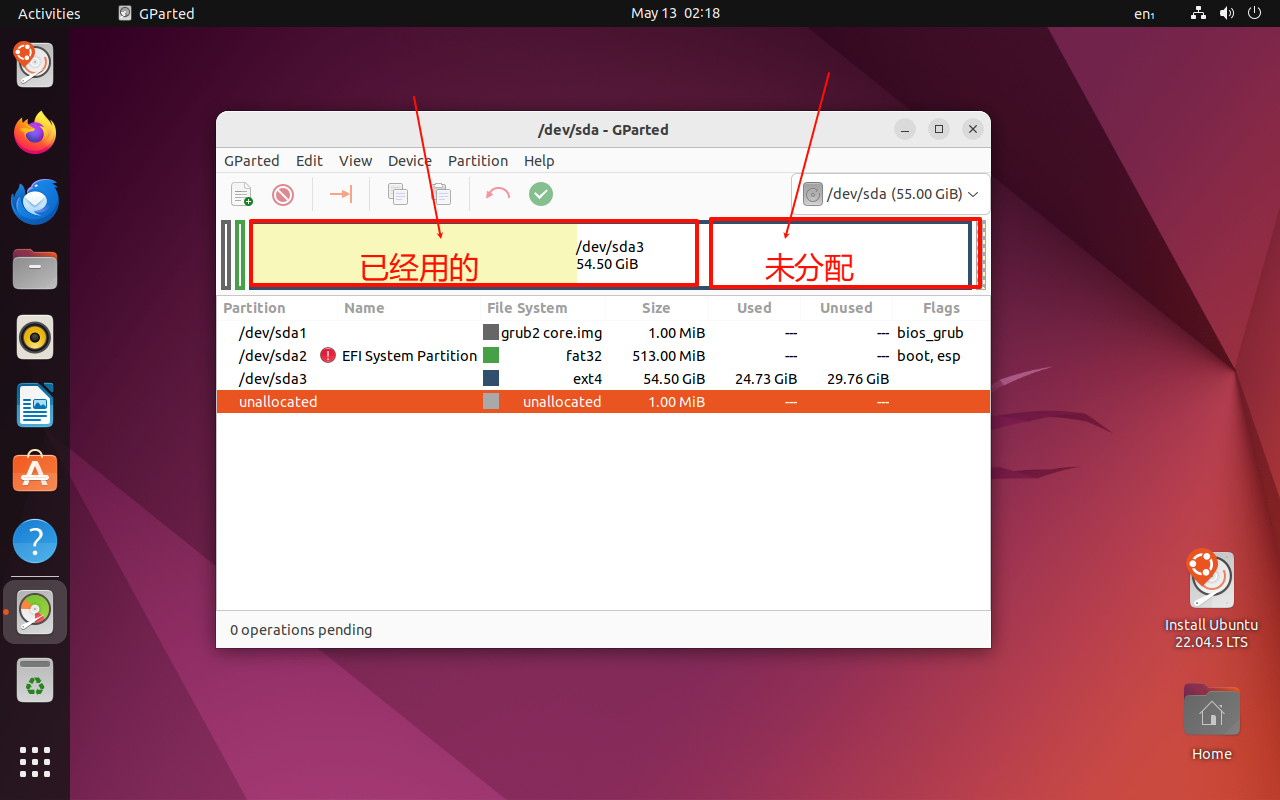
Task: Open LibreOffice Writer from the dock
Action: pyautogui.click(x=35, y=405)
